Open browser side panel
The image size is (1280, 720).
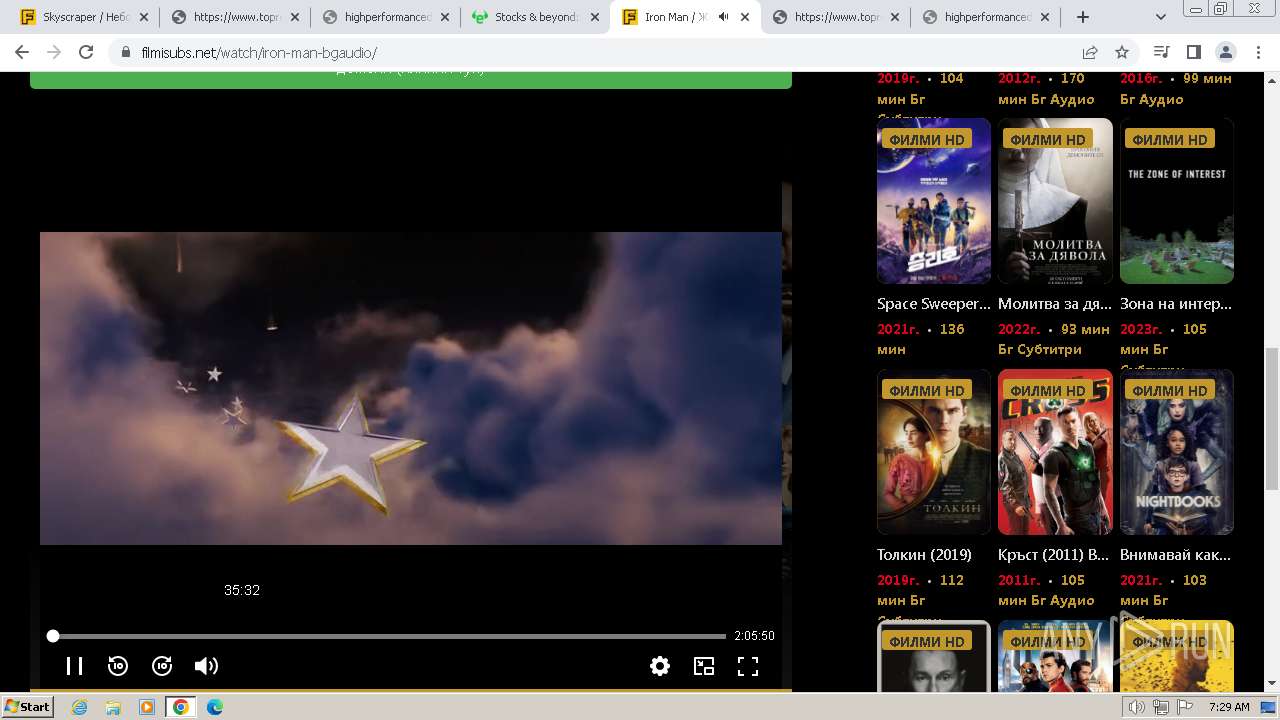pos(1193,52)
